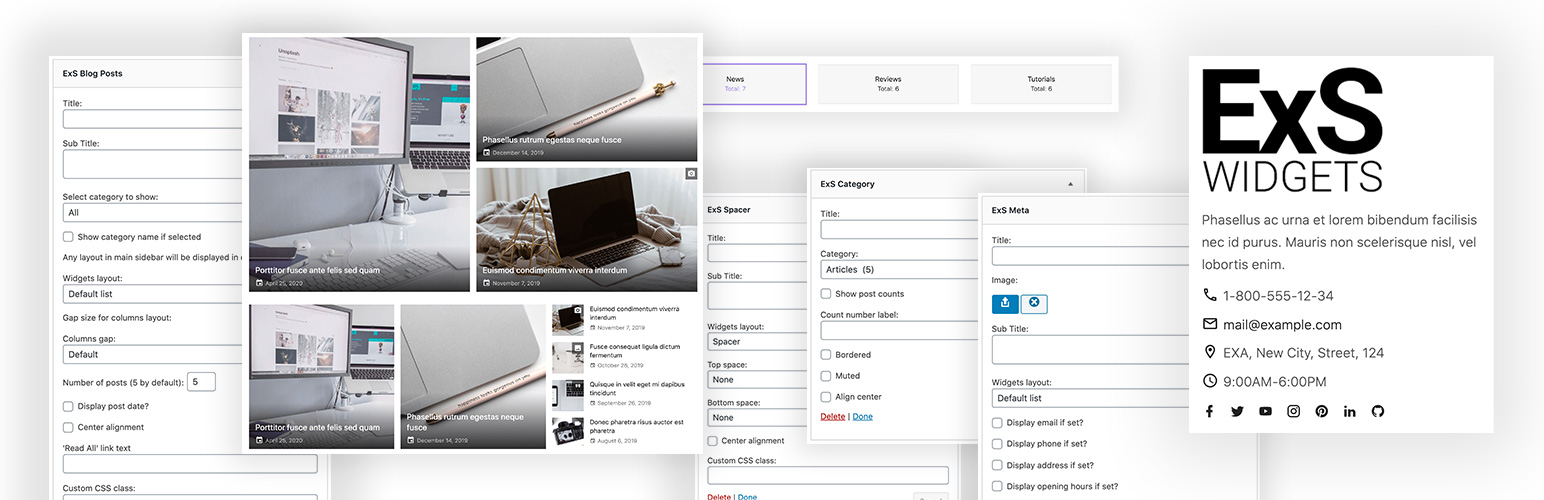Collapse the ExS Category widget panel arrow
The width and height of the screenshot is (1544, 500).
tap(1070, 184)
